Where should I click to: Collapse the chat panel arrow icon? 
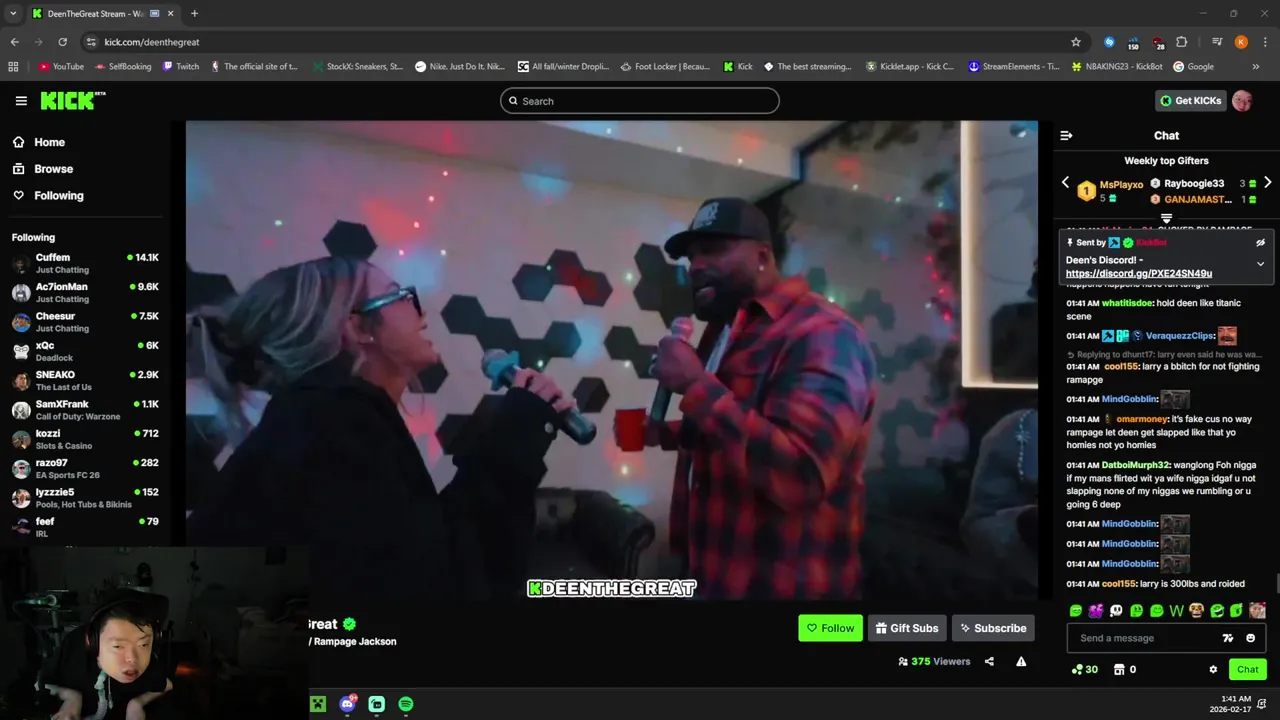1066,135
